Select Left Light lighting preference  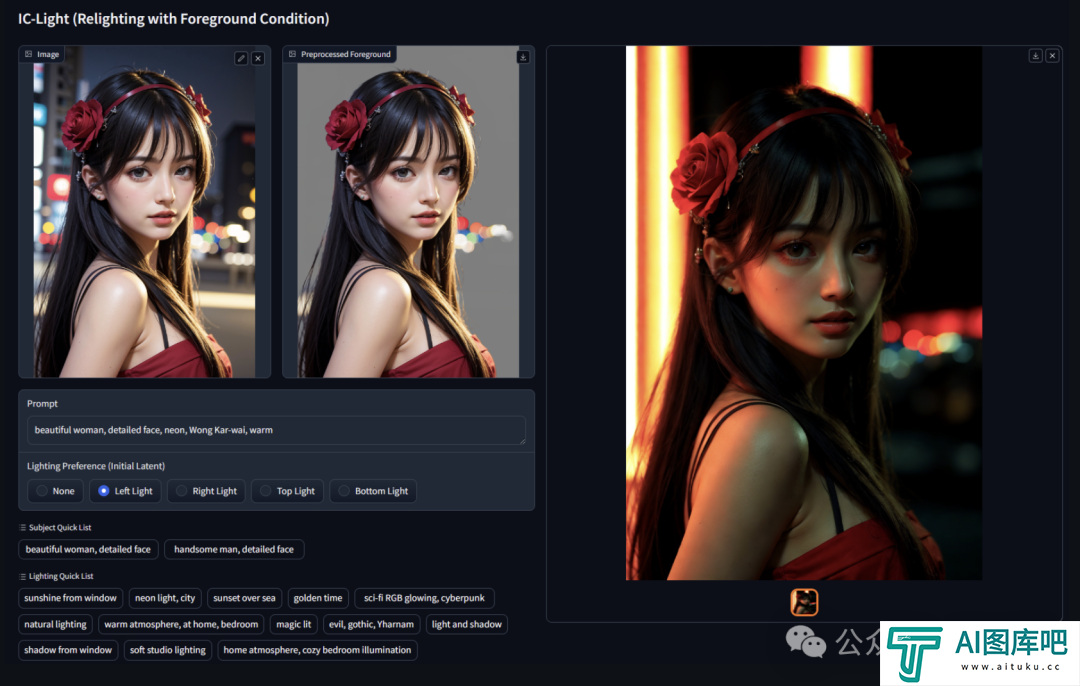125,491
